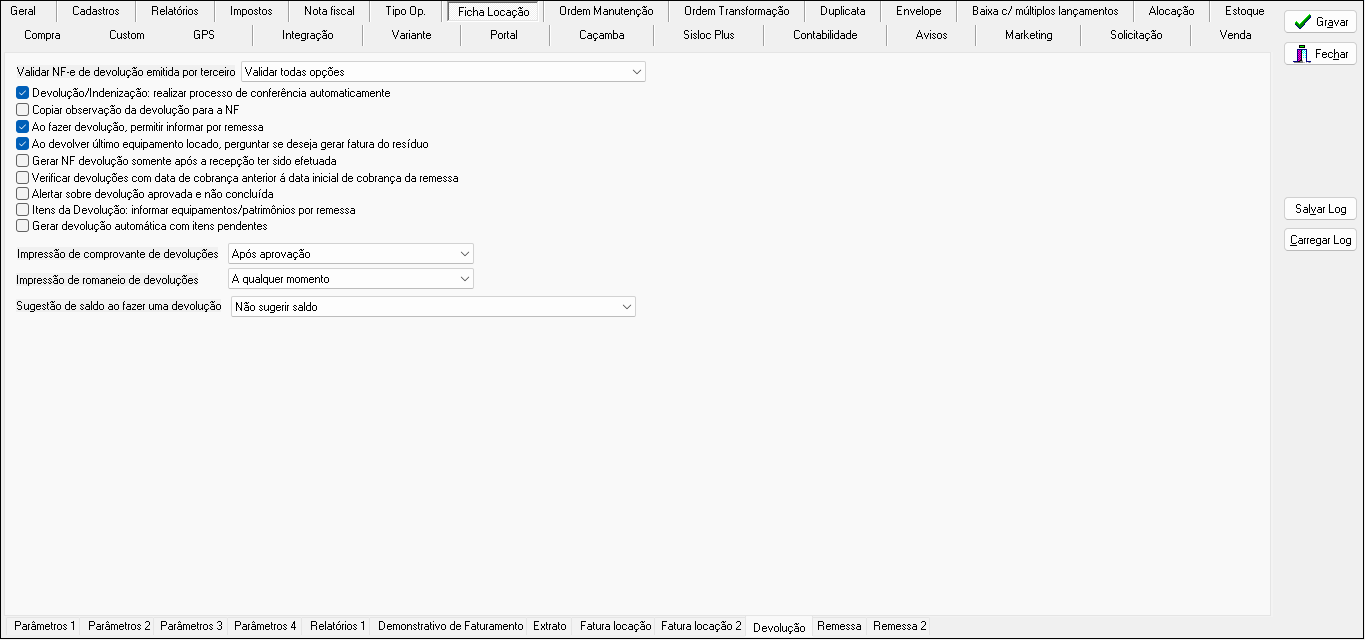Open the Parâmetros 3 bottom tab
Image resolution: width=1365 pixels, height=640 pixels.
[x=191, y=626]
